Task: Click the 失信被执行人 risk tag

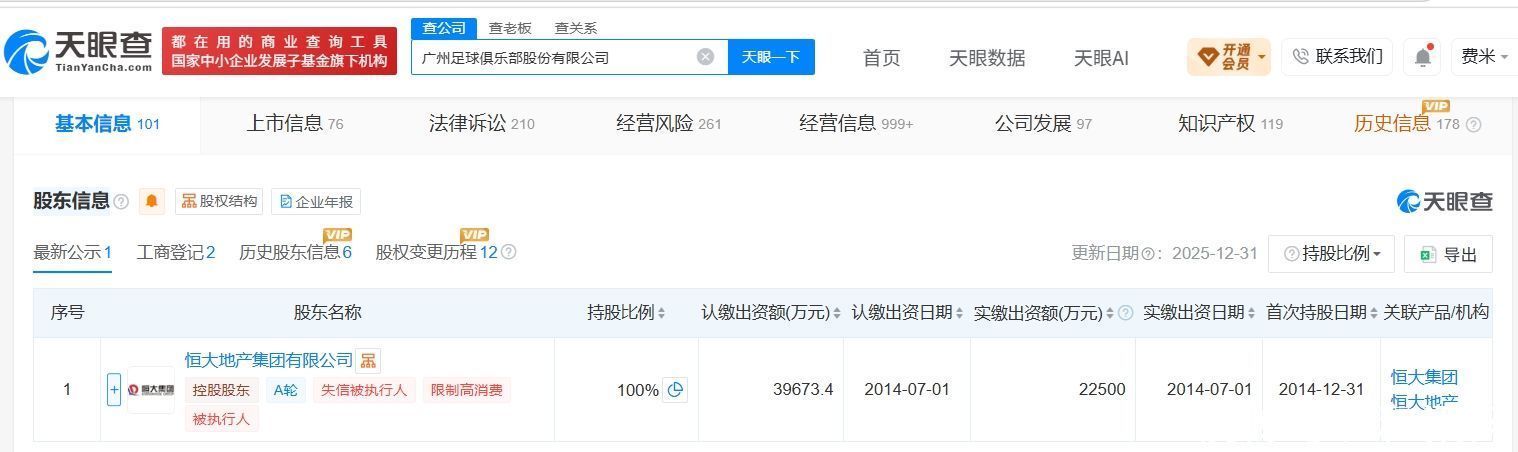Action: coord(364,390)
